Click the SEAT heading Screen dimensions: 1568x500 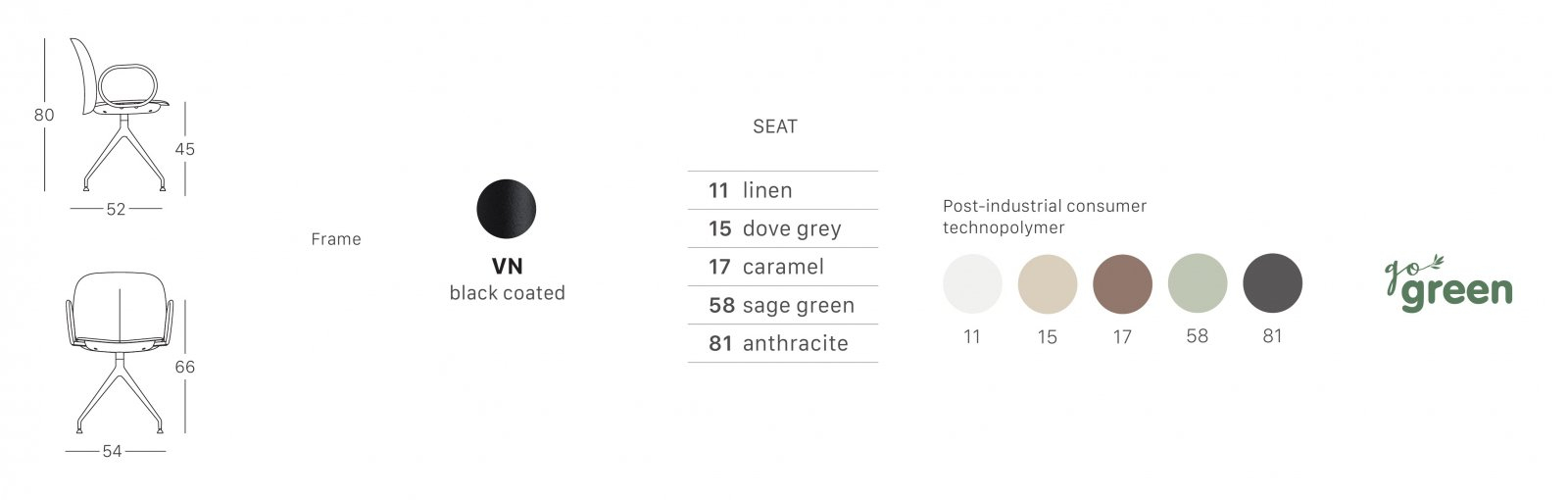775,126
